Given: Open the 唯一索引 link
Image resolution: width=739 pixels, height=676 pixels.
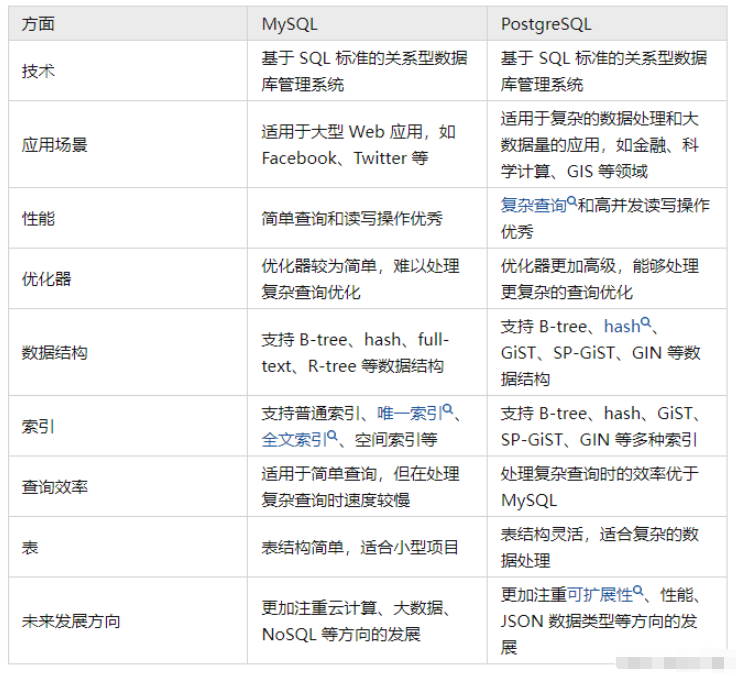Looking at the screenshot, I should 410,413.
